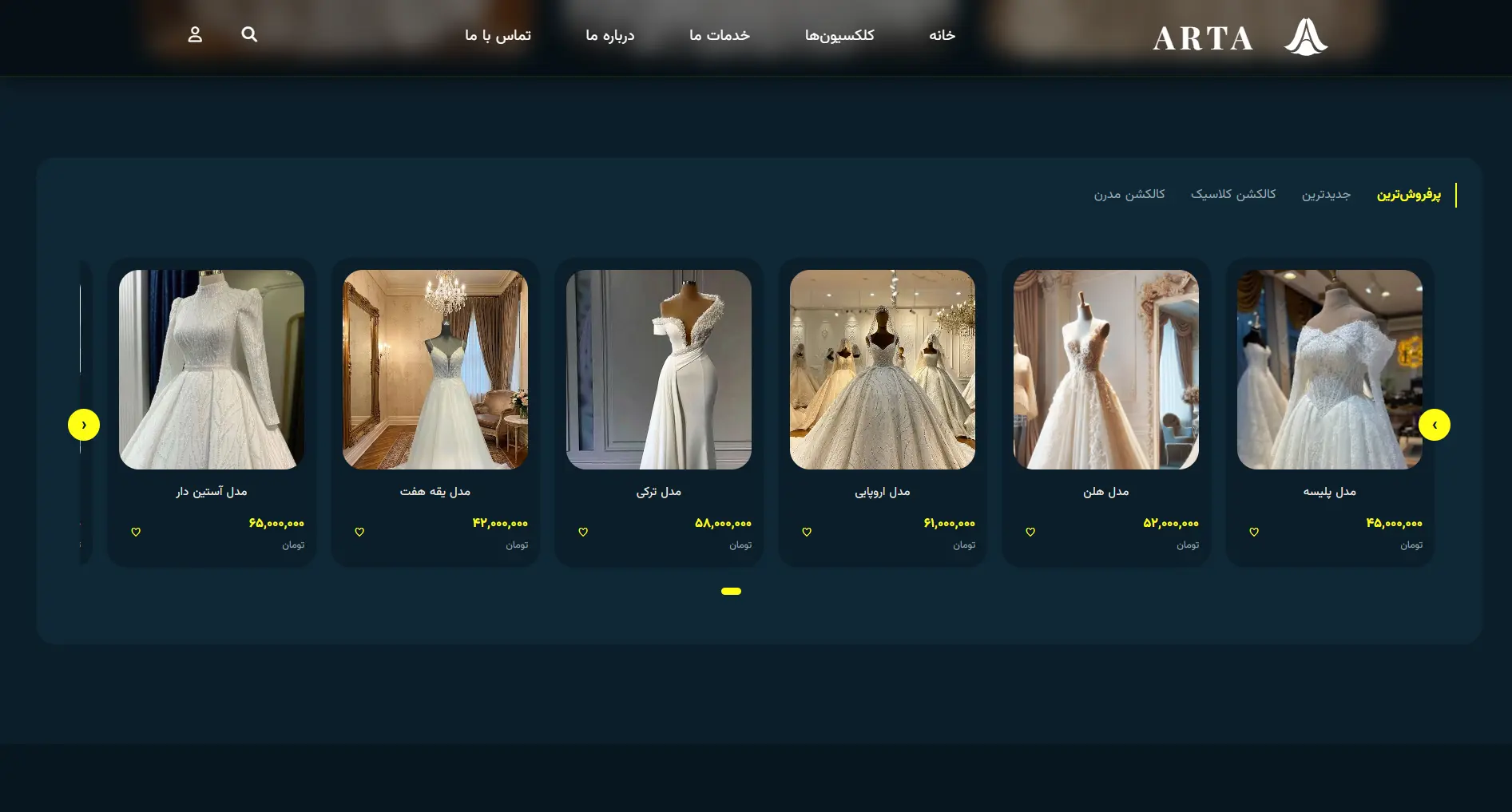The height and width of the screenshot is (812, 1512).
Task: Favorite the مدل هلن dress heart
Action: (x=1030, y=532)
